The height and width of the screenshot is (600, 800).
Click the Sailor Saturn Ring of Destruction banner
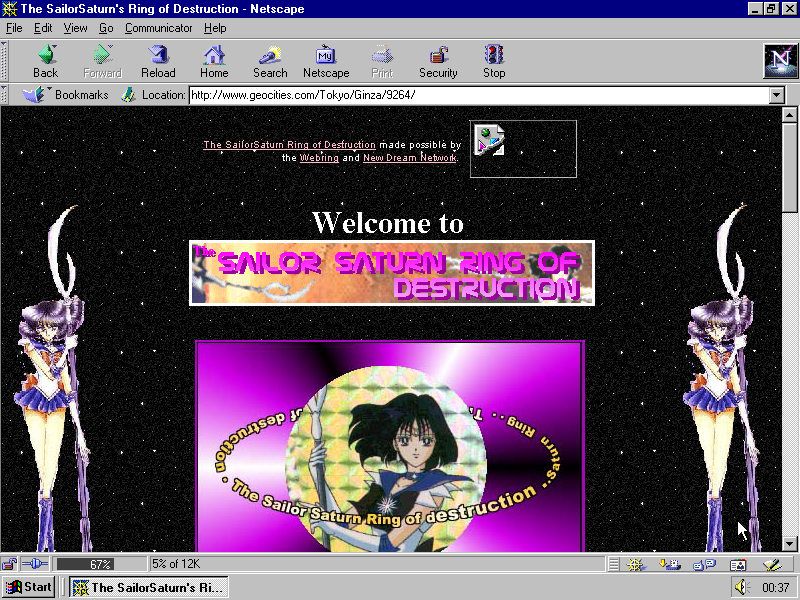coord(392,273)
